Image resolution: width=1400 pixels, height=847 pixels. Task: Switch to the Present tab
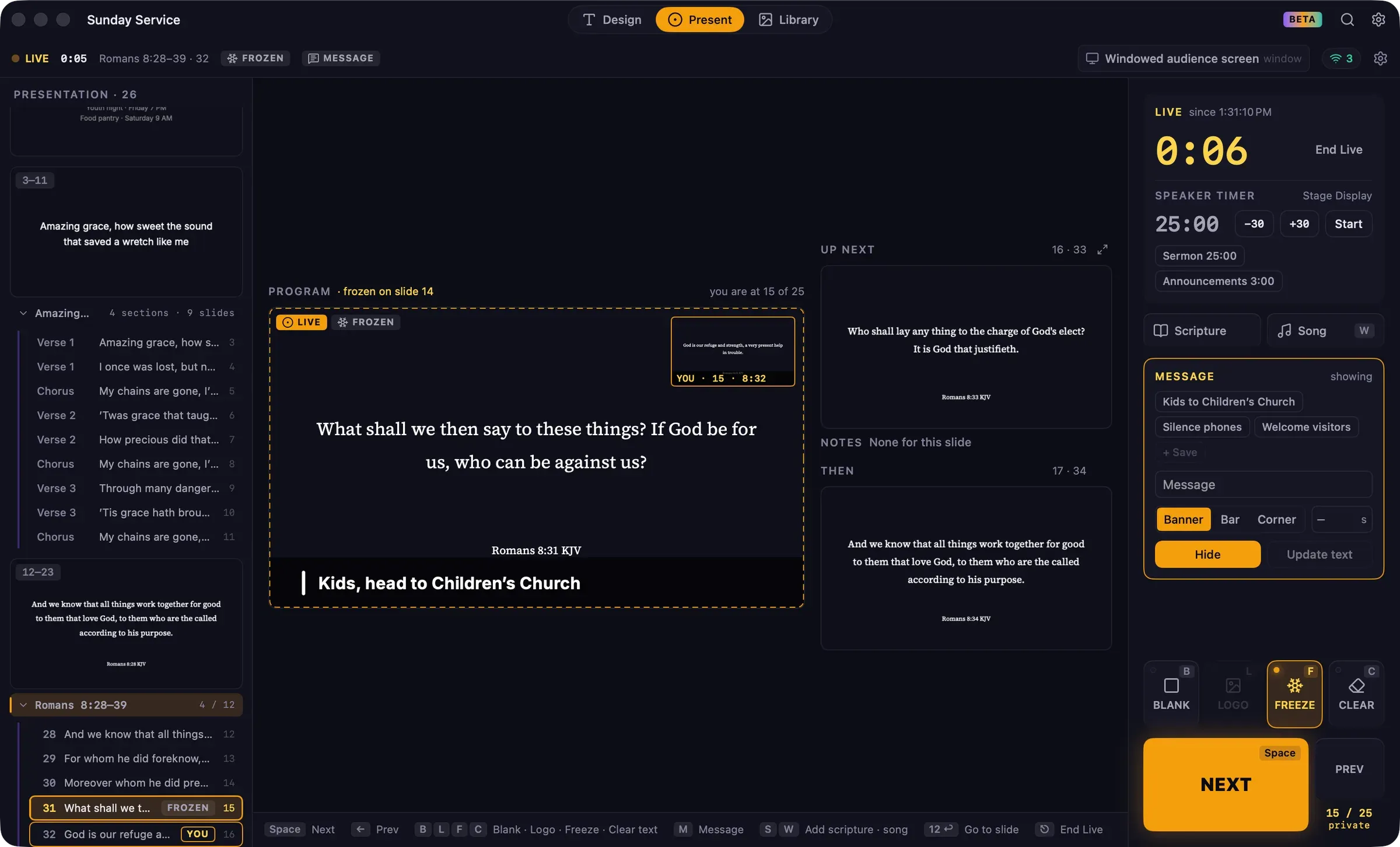[x=699, y=20]
